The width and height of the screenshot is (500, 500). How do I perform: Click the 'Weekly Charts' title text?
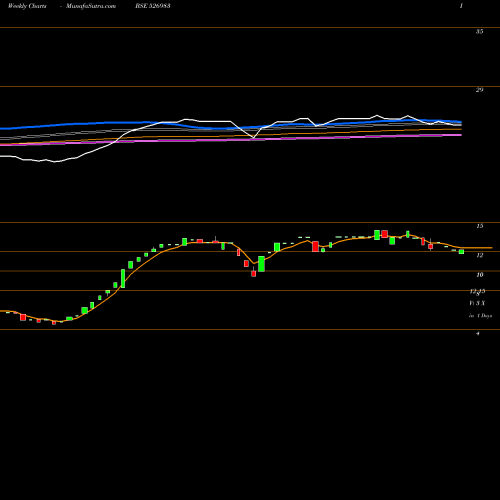click(x=27, y=6)
